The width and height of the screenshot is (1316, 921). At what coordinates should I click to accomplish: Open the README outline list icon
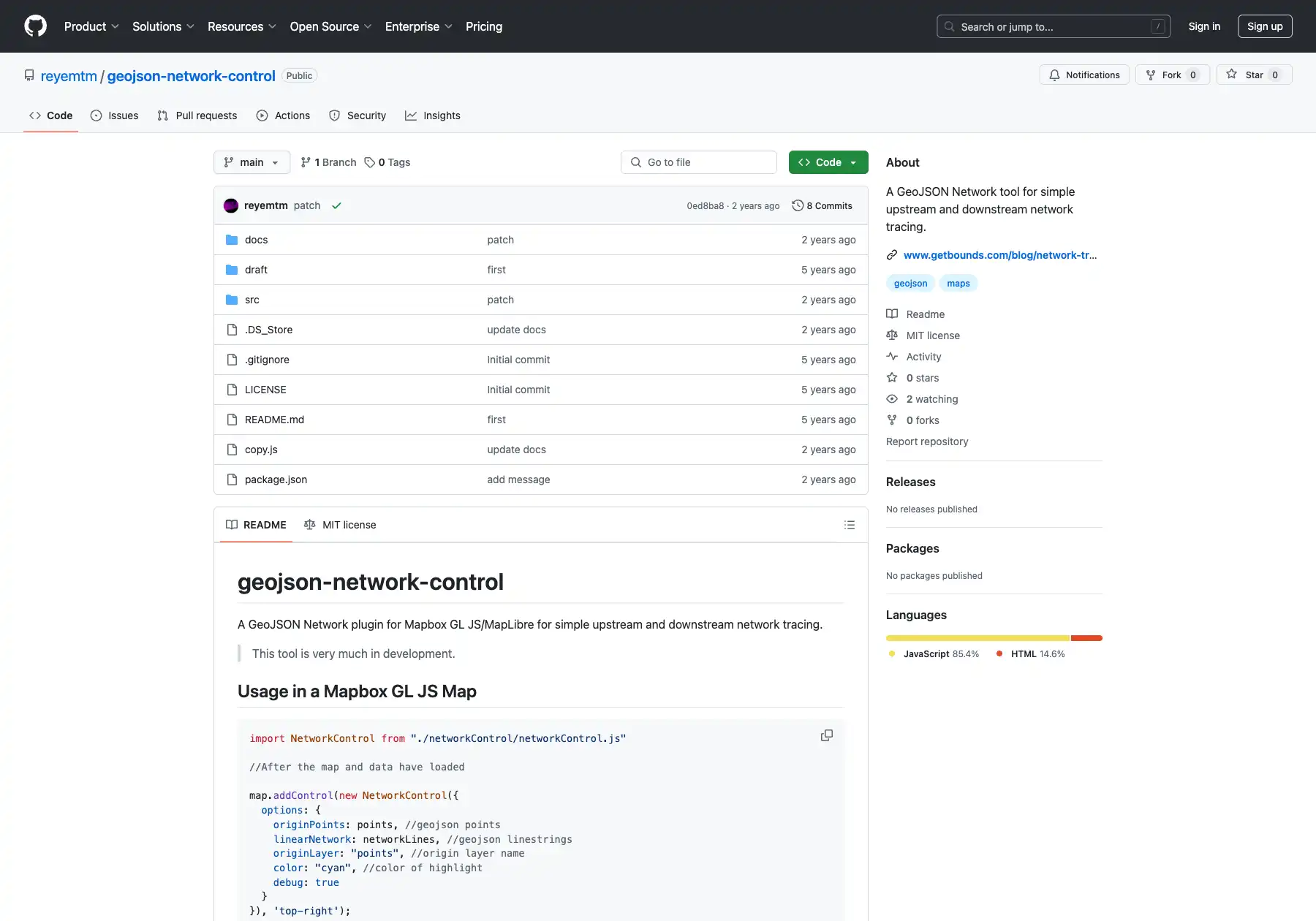pyautogui.click(x=849, y=525)
